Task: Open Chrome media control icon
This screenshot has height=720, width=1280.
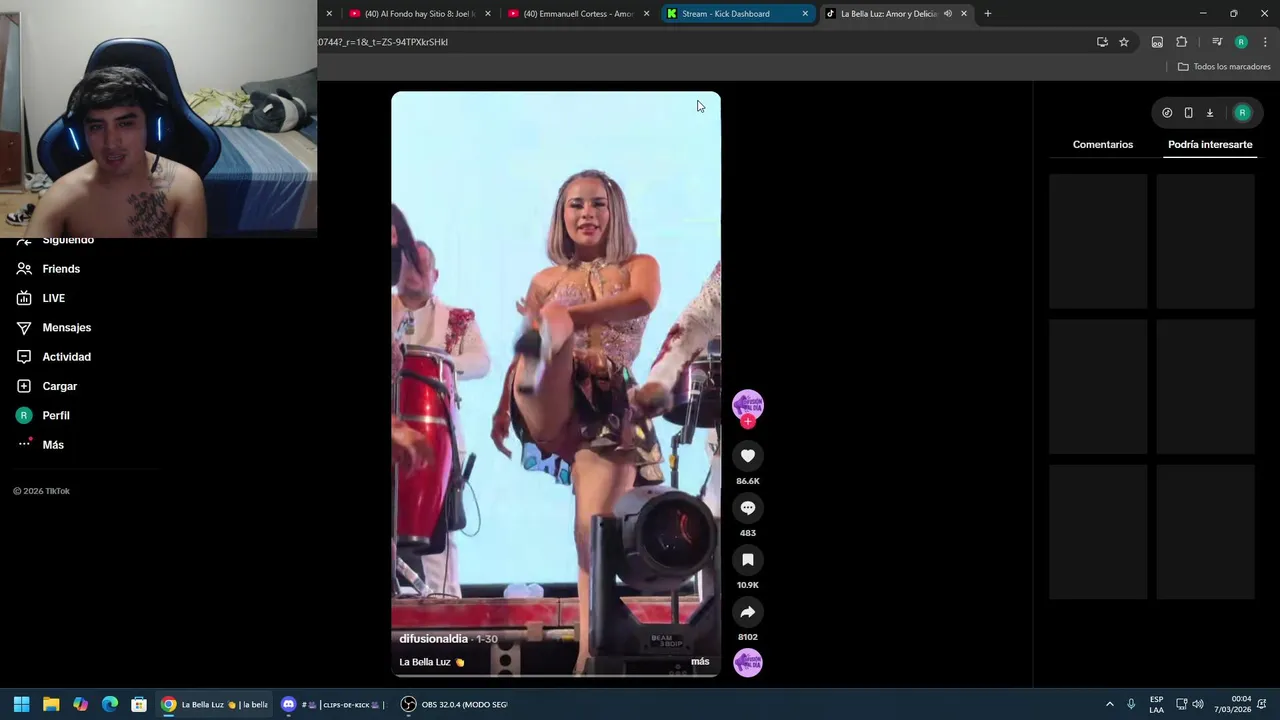Action: click(1217, 42)
